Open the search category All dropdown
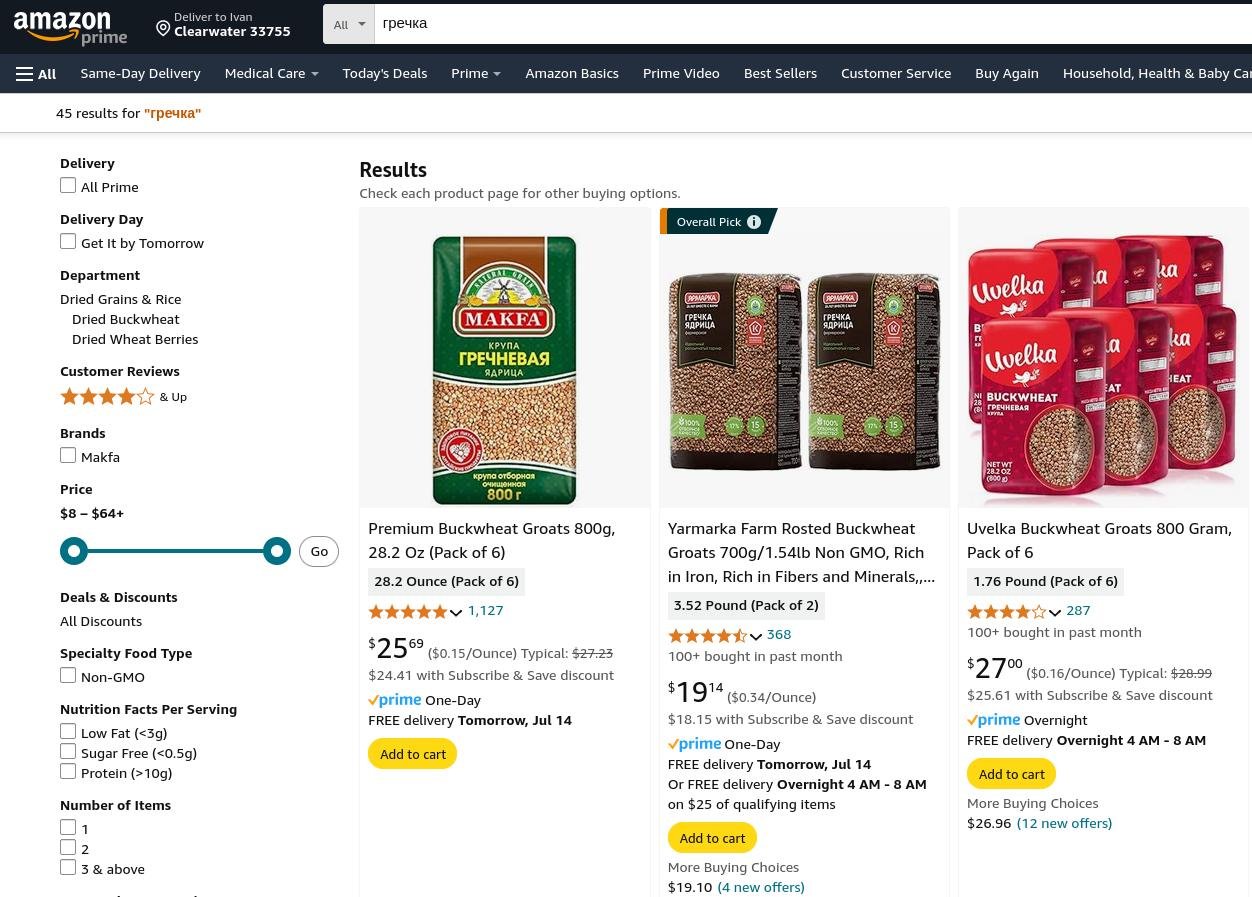This screenshot has width=1252, height=897. coord(349,24)
